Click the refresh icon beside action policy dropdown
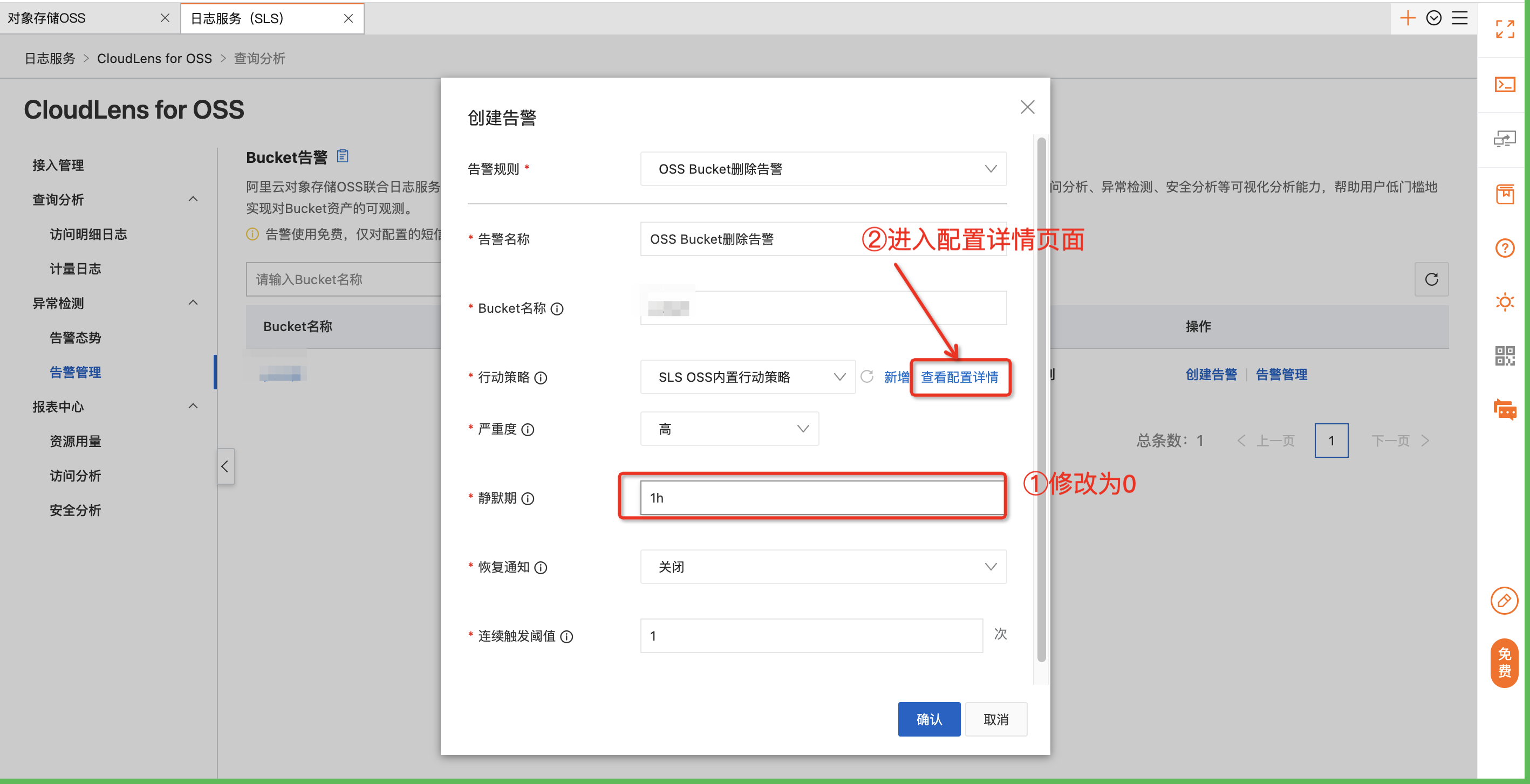This screenshot has height=784, width=1530. click(866, 376)
